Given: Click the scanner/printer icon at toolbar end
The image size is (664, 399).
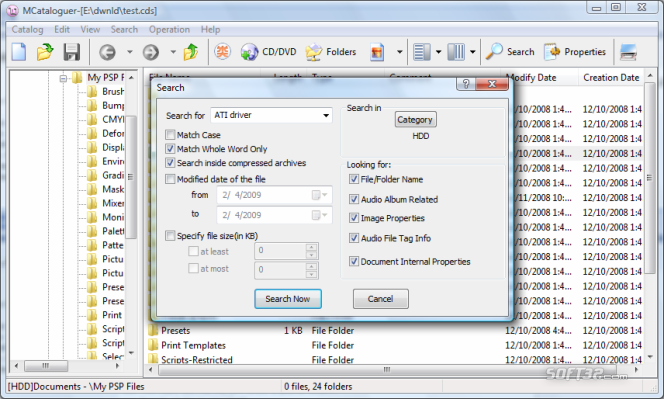Looking at the screenshot, I should tap(628, 52).
